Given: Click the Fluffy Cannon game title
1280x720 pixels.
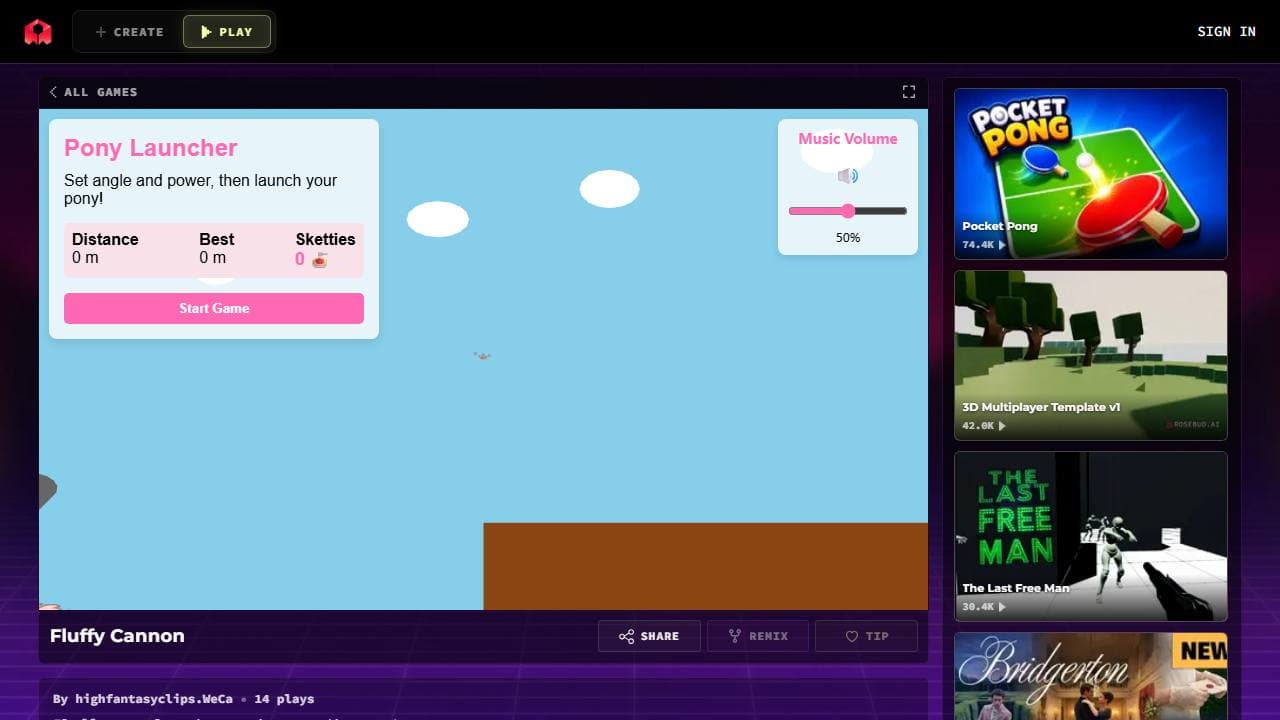Looking at the screenshot, I should point(117,636).
